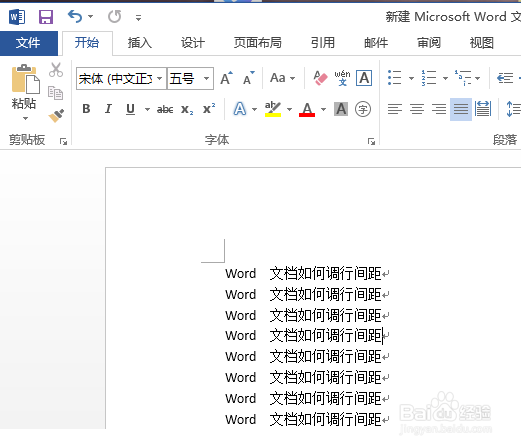Apply numbered list
The image size is (521, 447).
tap(429, 78)
